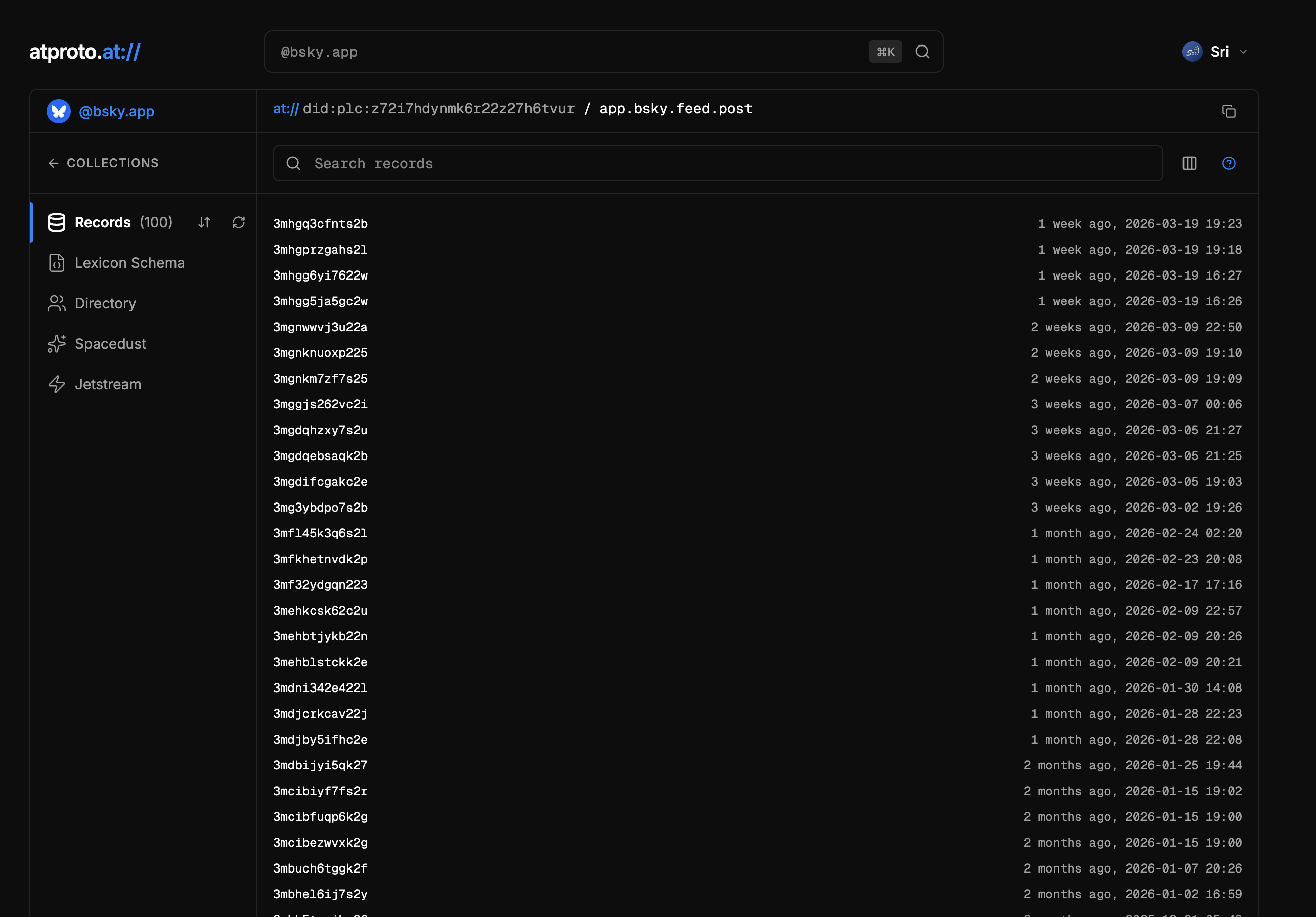Click the search magnifier icon in top bar
The height and width of the screenshot is (917, 1316).
tap(922, 52)
